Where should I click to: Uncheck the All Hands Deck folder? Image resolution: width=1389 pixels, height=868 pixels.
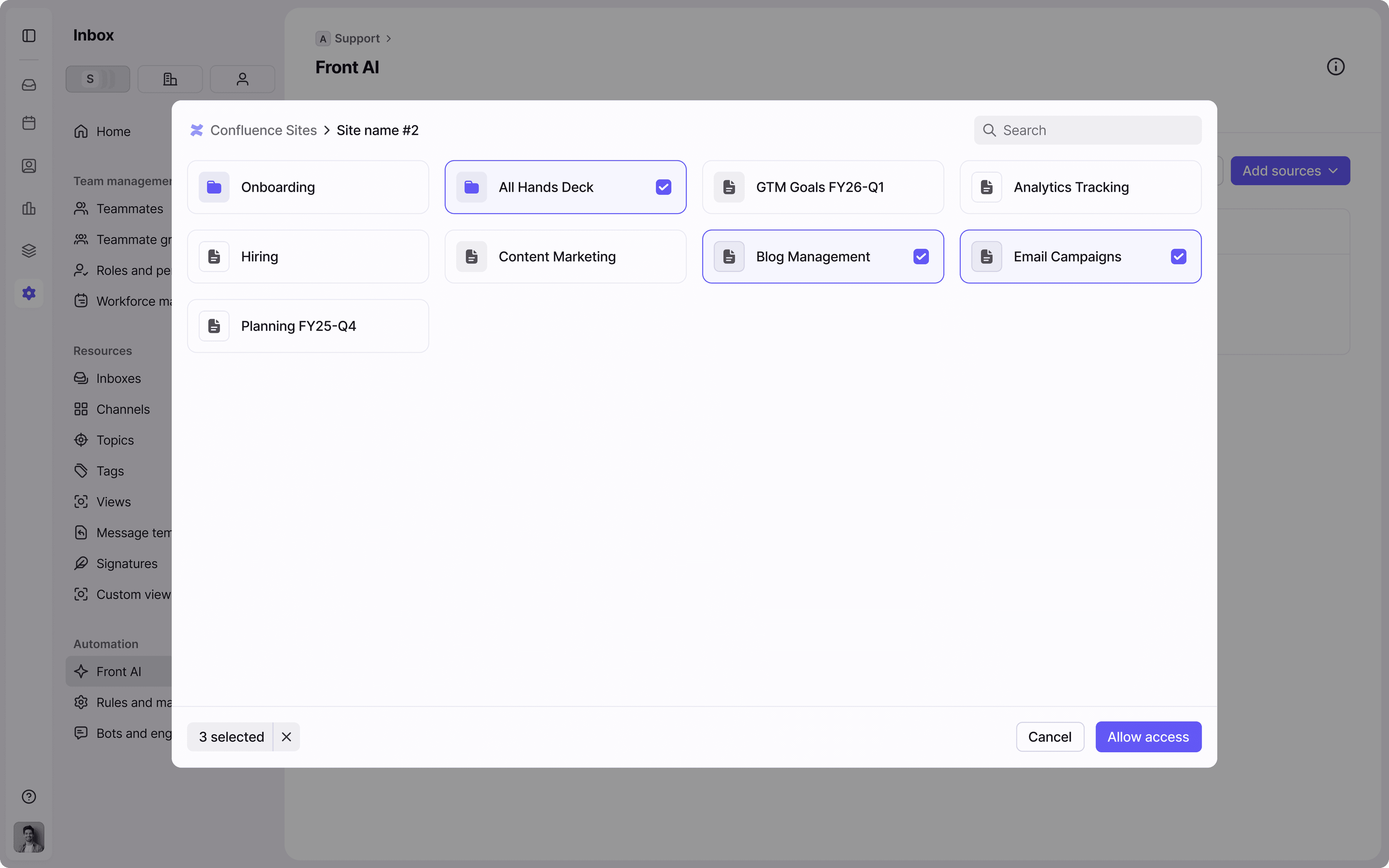tap(663, 187)
